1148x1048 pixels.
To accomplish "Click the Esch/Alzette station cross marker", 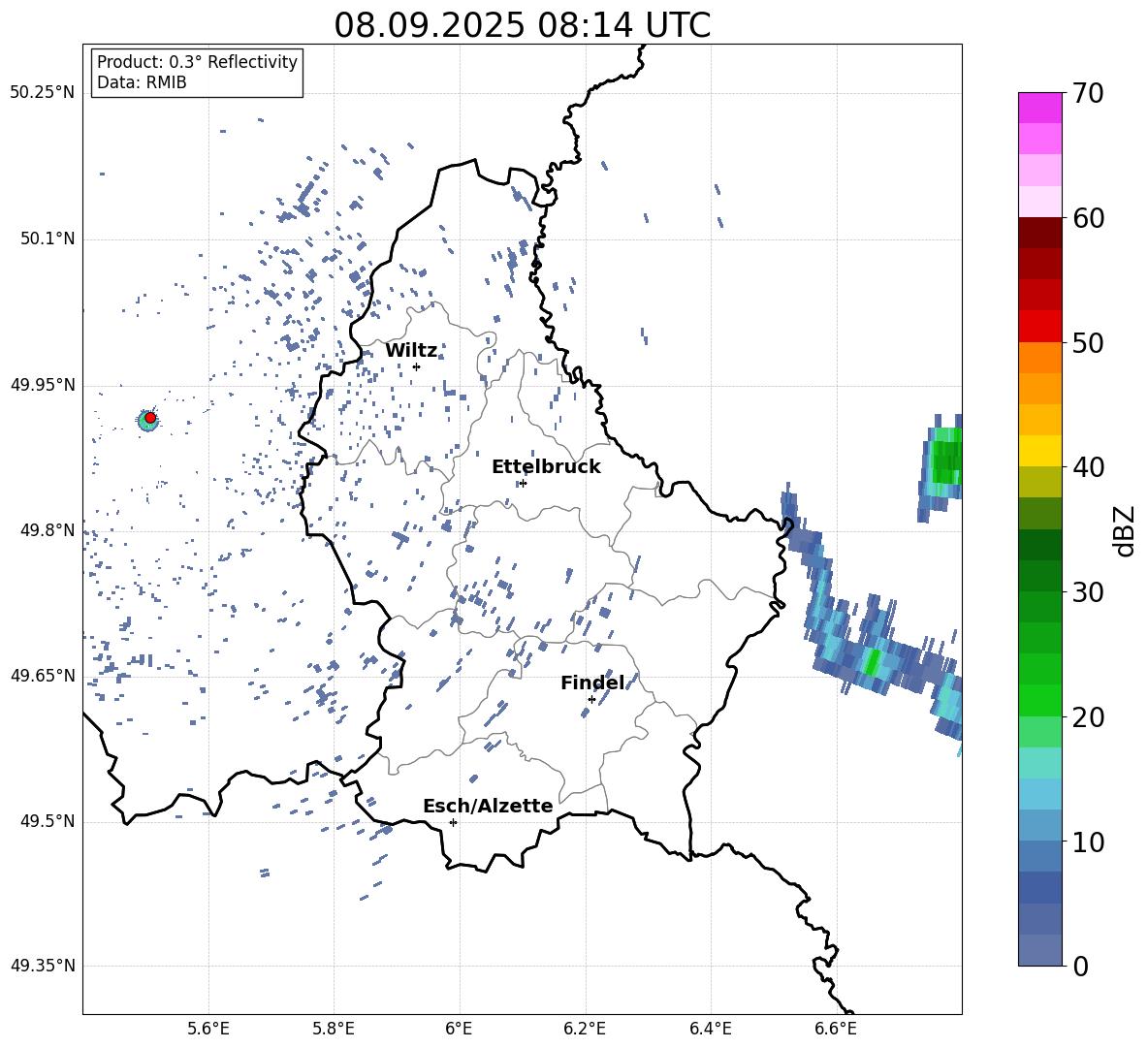I will [x=453, y=822].
